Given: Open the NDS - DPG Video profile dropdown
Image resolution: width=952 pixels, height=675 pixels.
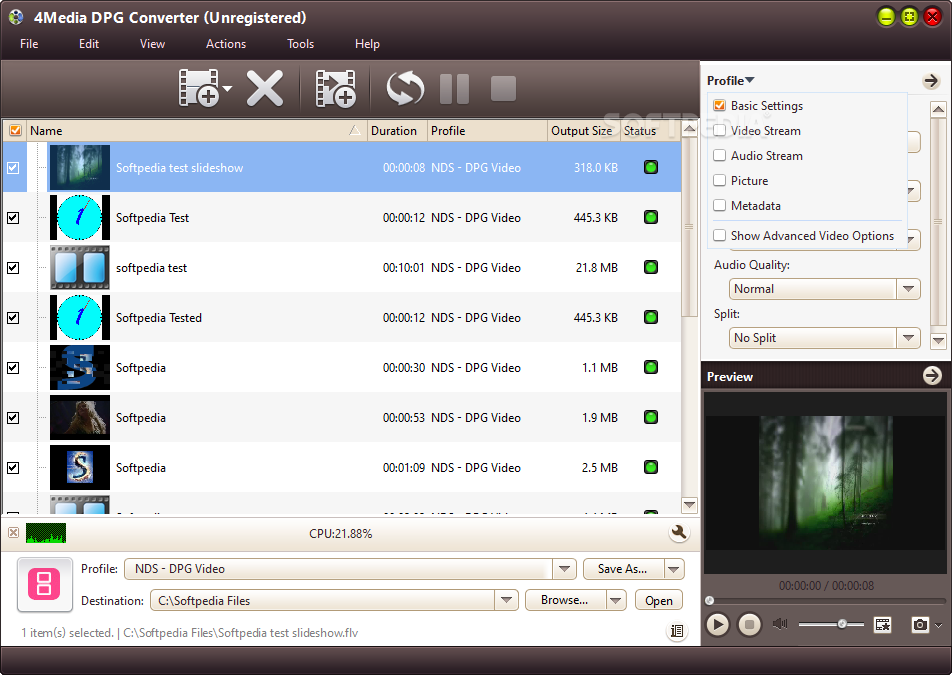Looking at the screenshot, I should click(x=564, y=569).
